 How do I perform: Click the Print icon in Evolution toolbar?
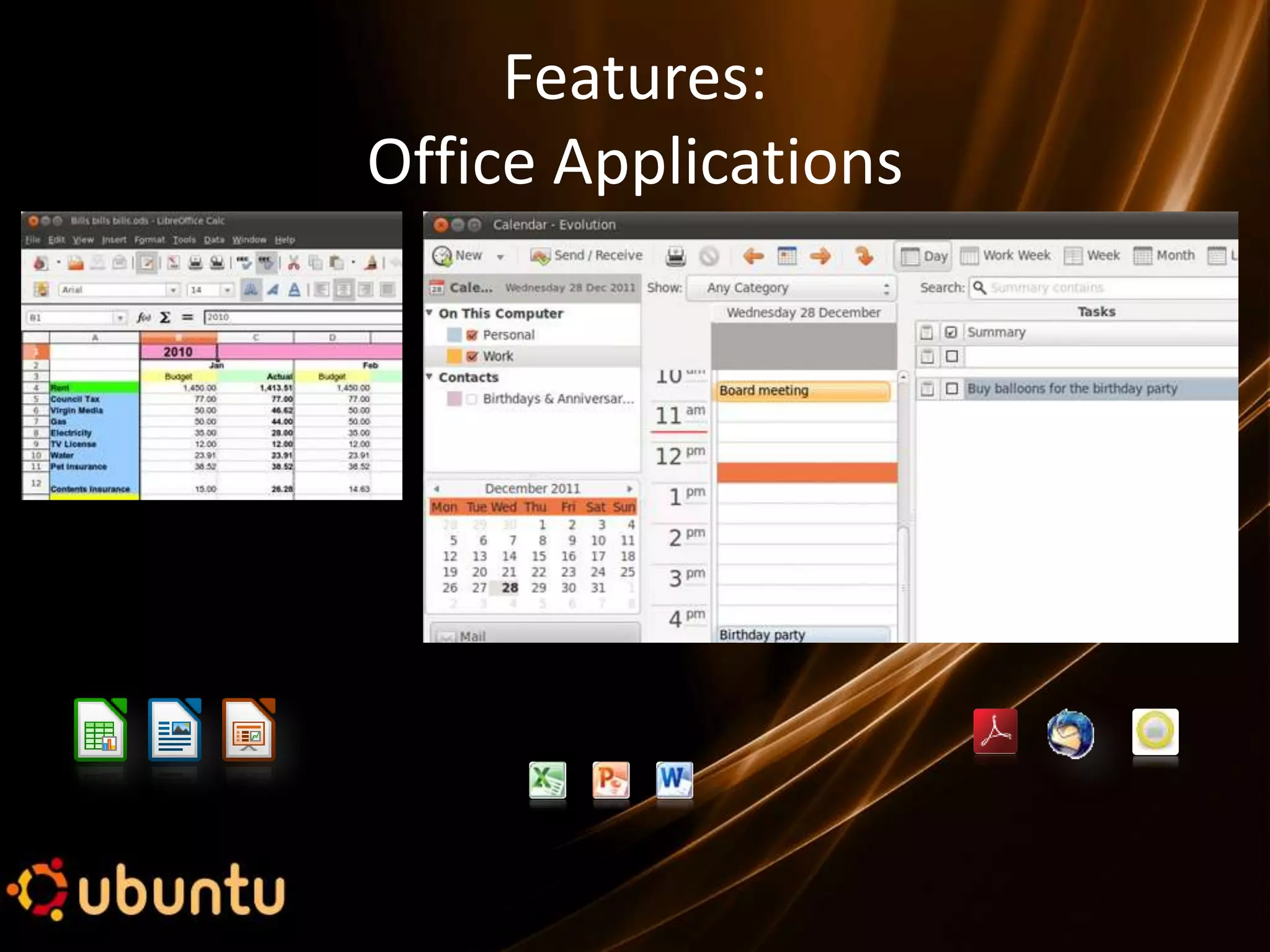[x=675, y=256]
